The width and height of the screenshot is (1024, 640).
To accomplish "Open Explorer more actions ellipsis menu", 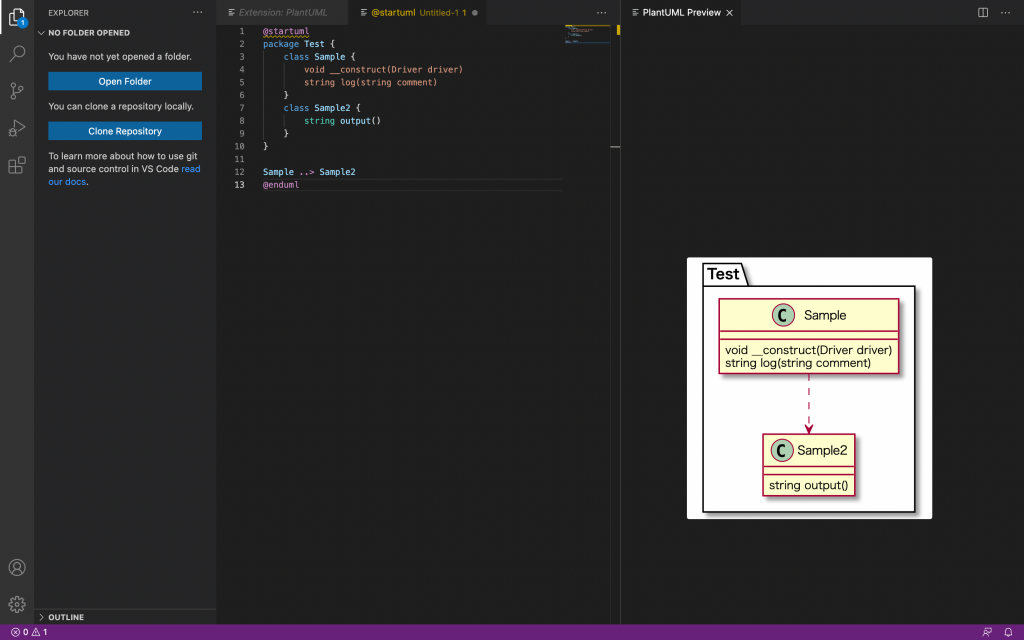I will [198, 13].
